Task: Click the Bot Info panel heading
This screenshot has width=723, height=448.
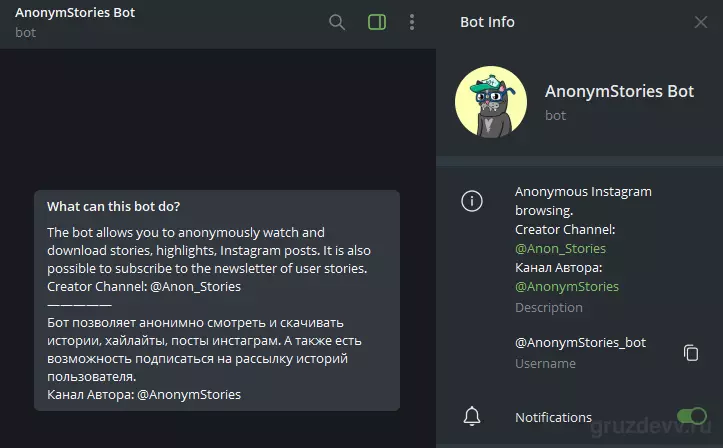Action: 487,22
